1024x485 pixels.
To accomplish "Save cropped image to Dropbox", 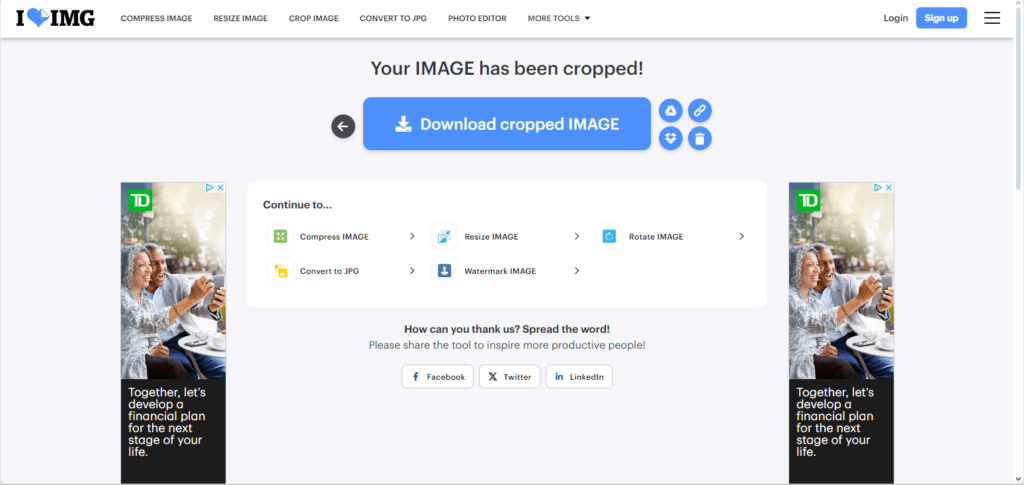I will (671, 138).
